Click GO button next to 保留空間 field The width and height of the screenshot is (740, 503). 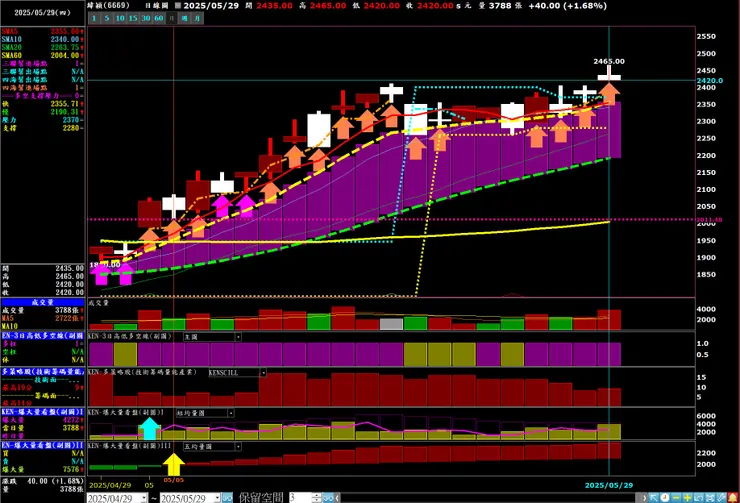328,498
